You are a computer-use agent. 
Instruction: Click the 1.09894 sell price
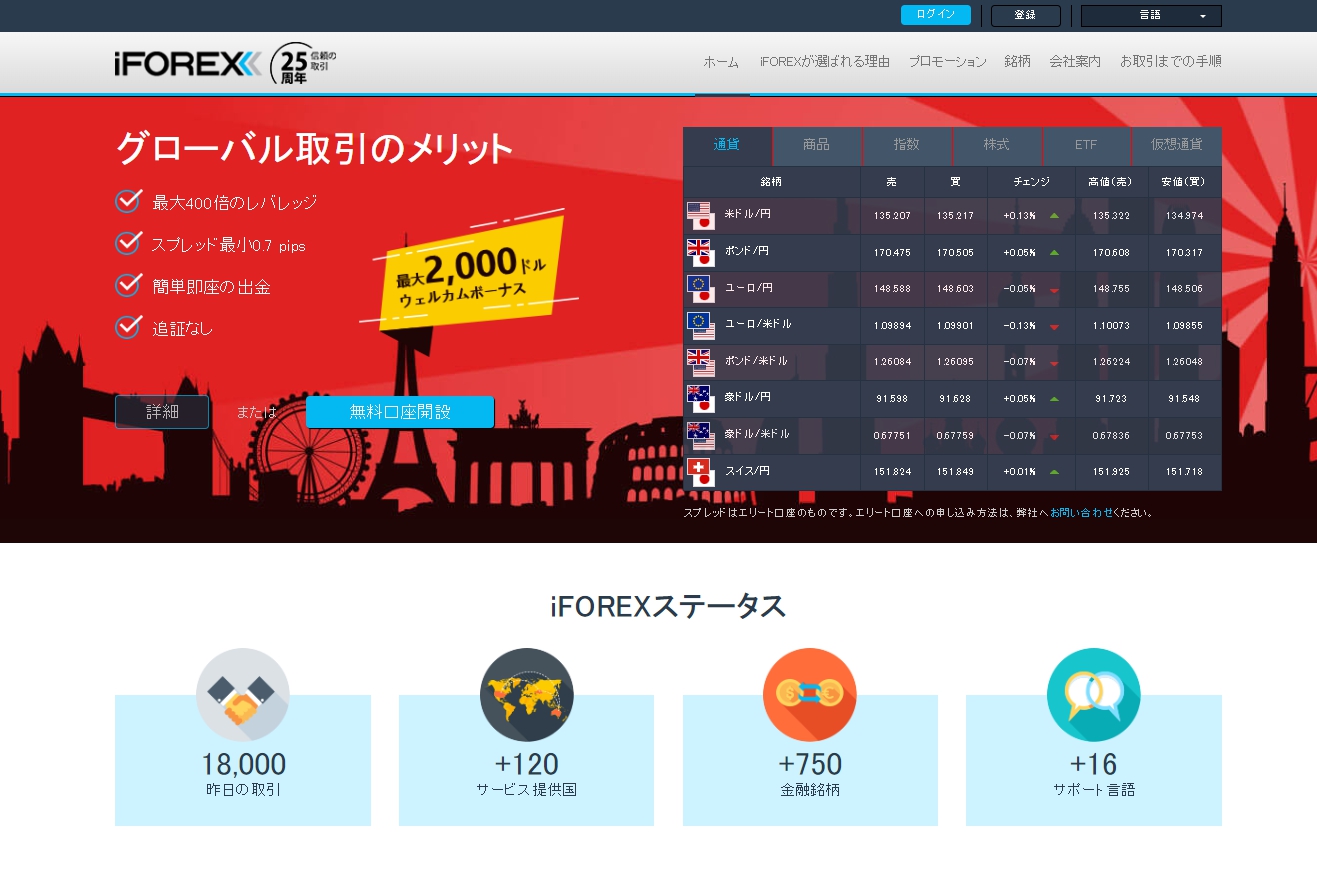coord(892,326)
